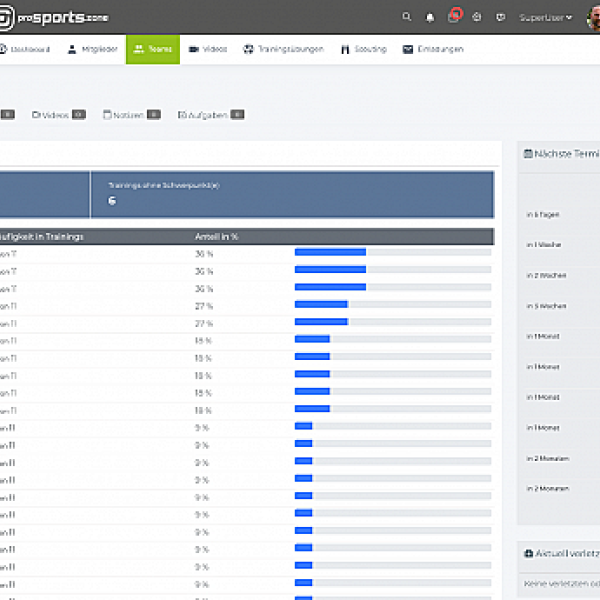Open Trainingsübungen in navigation bar
600x600 pixels.
(x=283, y=49)
